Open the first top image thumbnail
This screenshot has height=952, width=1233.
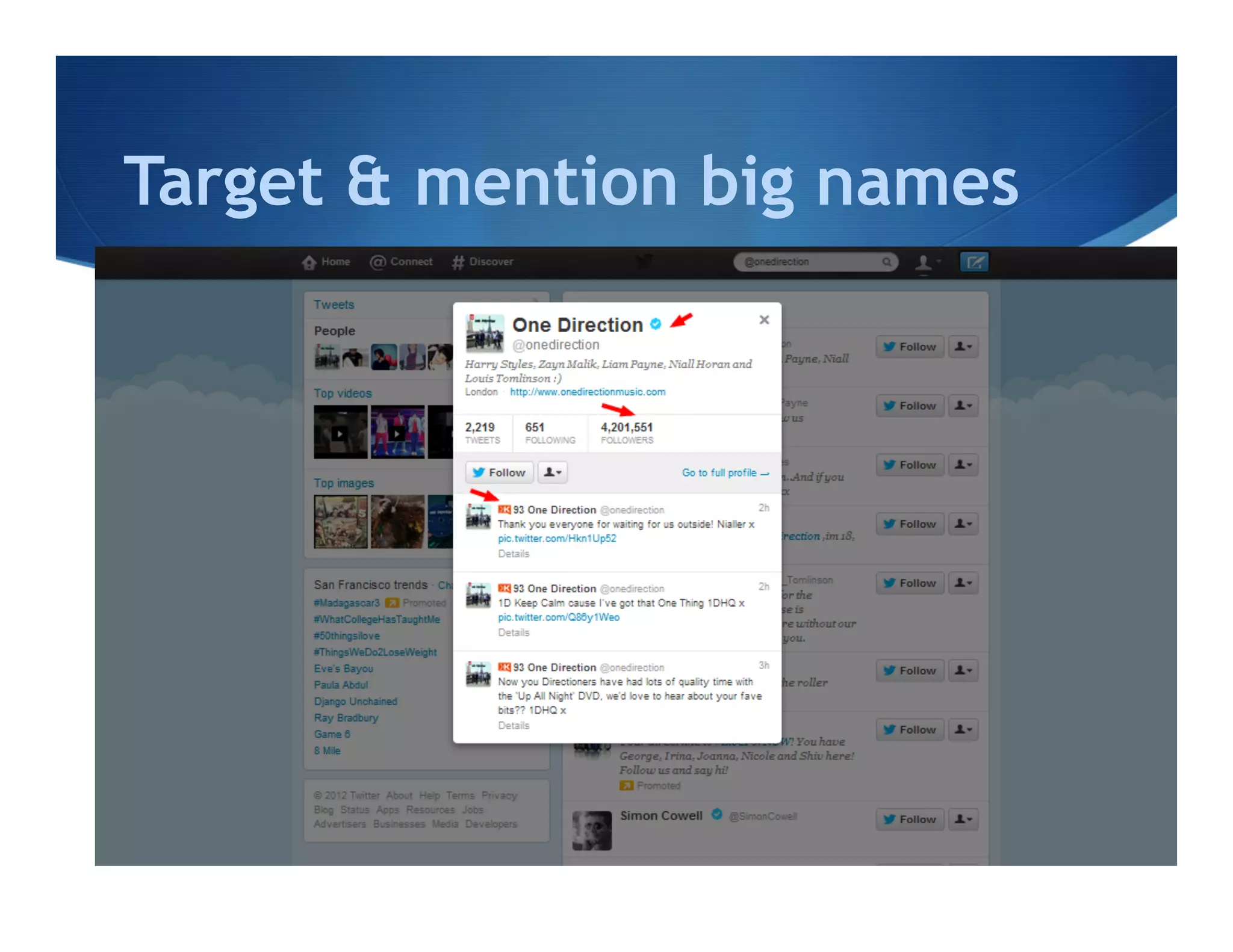[340, 522]
